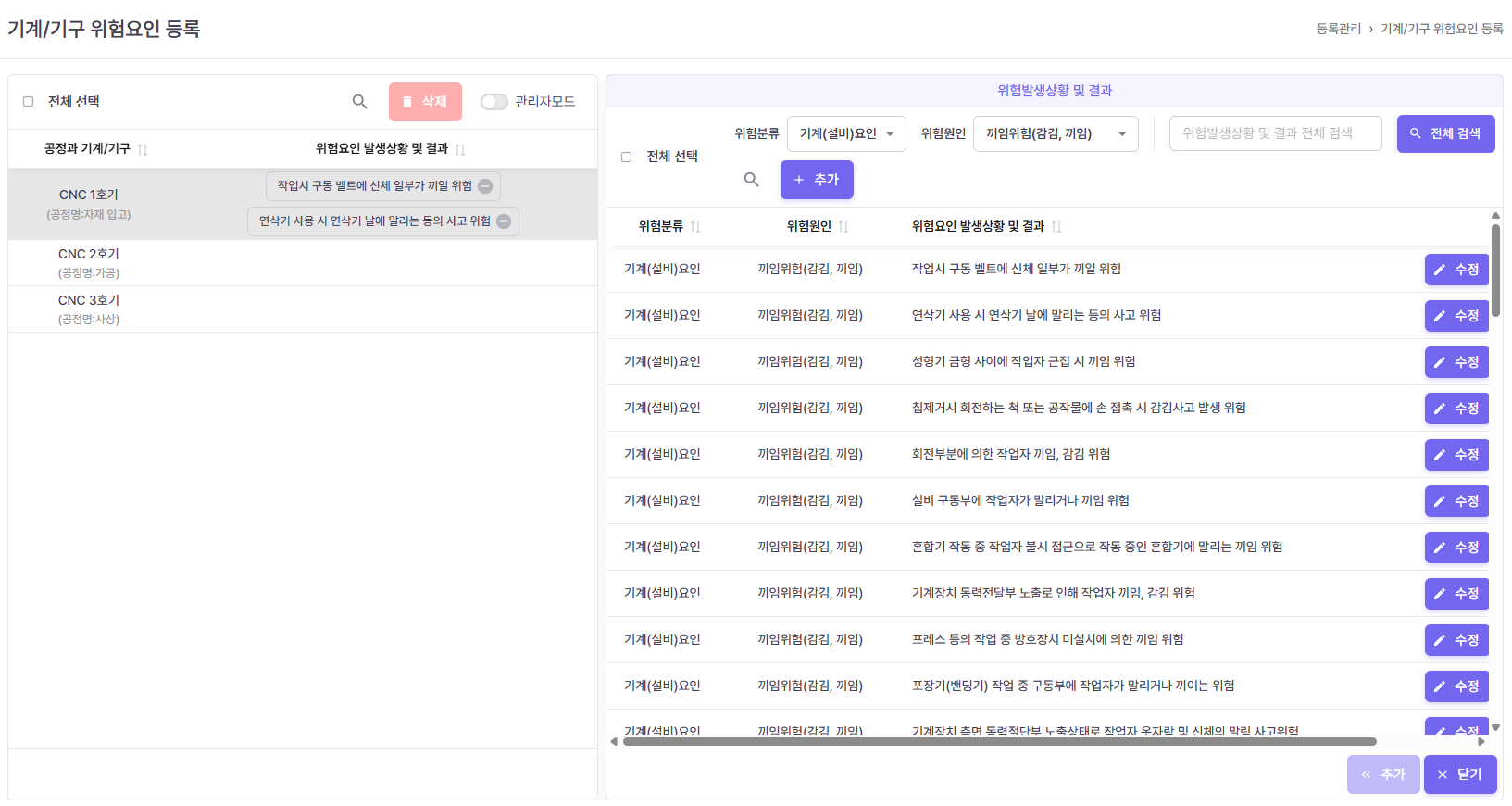
Task: Remove the '연삭기 사용 시 연삭기 날에 말리는' tag
Action: tap(504, 221)
